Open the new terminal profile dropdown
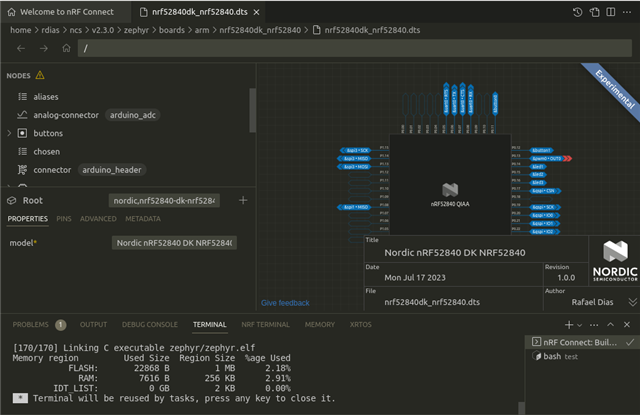 580,325
